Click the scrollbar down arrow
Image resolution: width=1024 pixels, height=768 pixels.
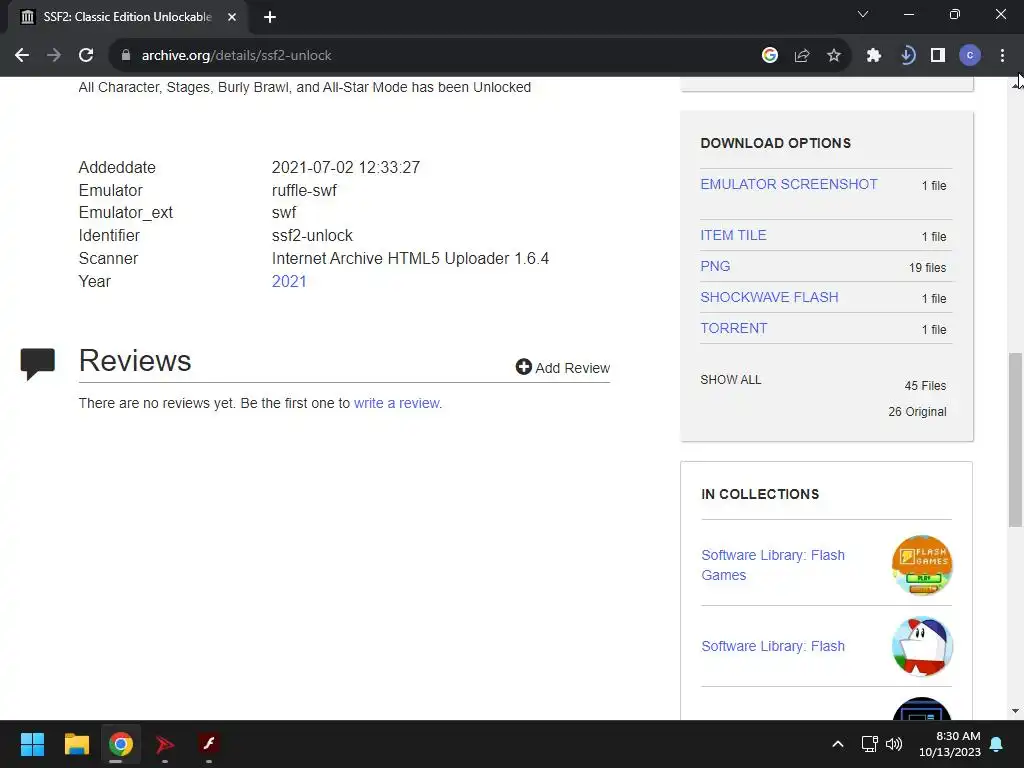pyautogui.click(x=1015, y=711)
